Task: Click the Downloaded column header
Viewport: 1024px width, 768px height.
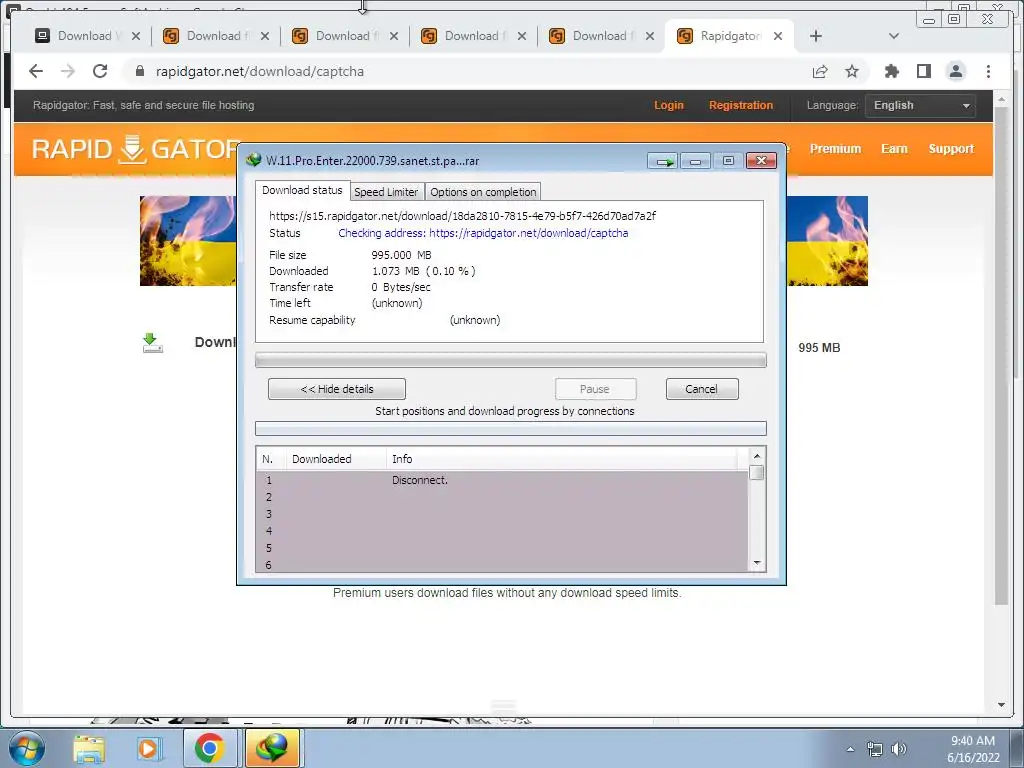Action: [x=336, y=459]
